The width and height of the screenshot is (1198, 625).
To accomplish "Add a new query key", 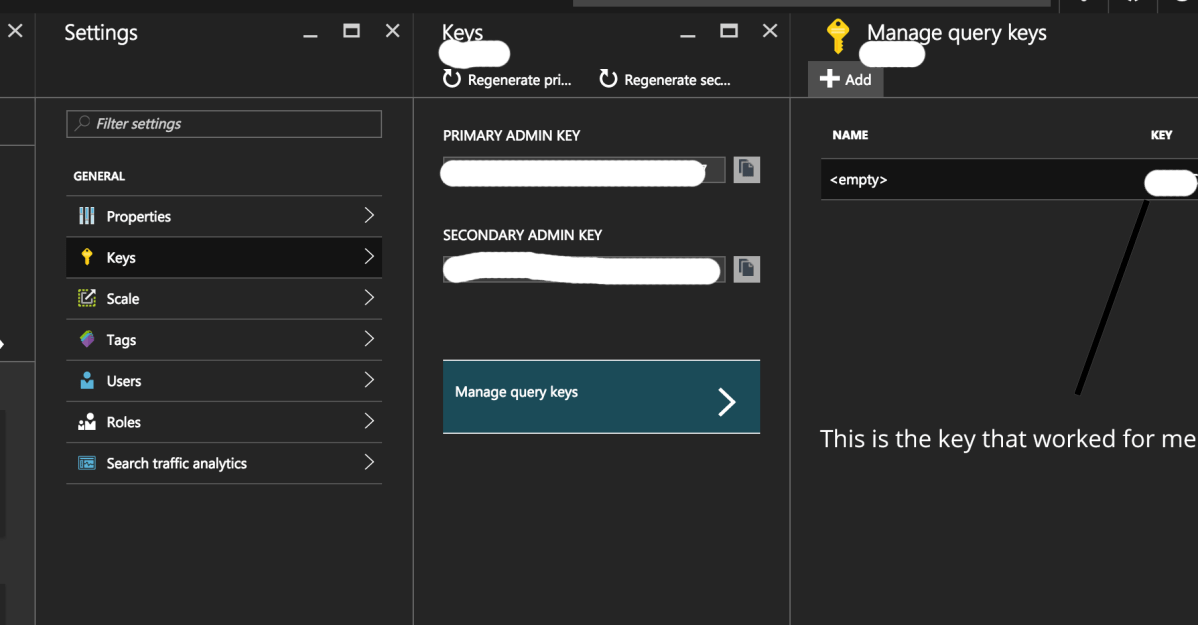I will [x=846, y=79].
